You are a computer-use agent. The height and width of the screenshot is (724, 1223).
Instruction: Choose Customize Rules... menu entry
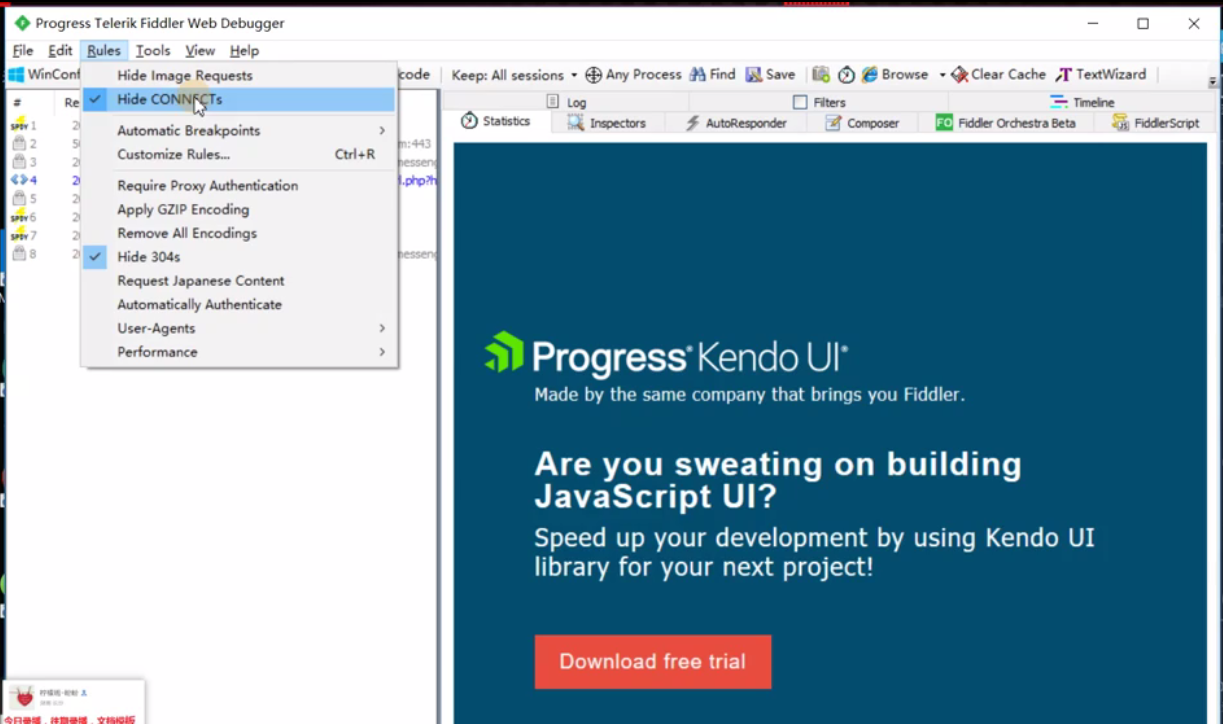click(238, 155)
